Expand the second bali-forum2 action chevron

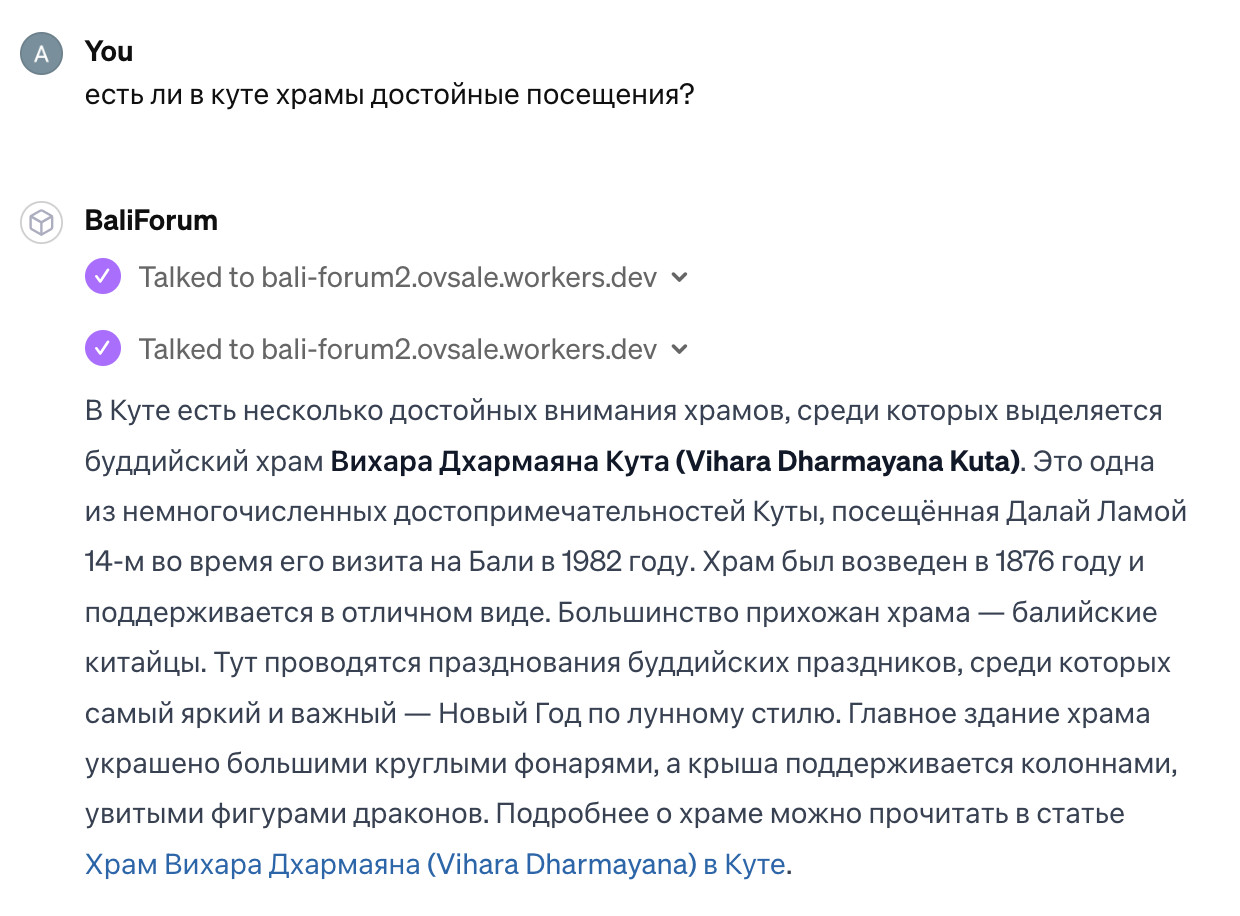tap(680, 349)
